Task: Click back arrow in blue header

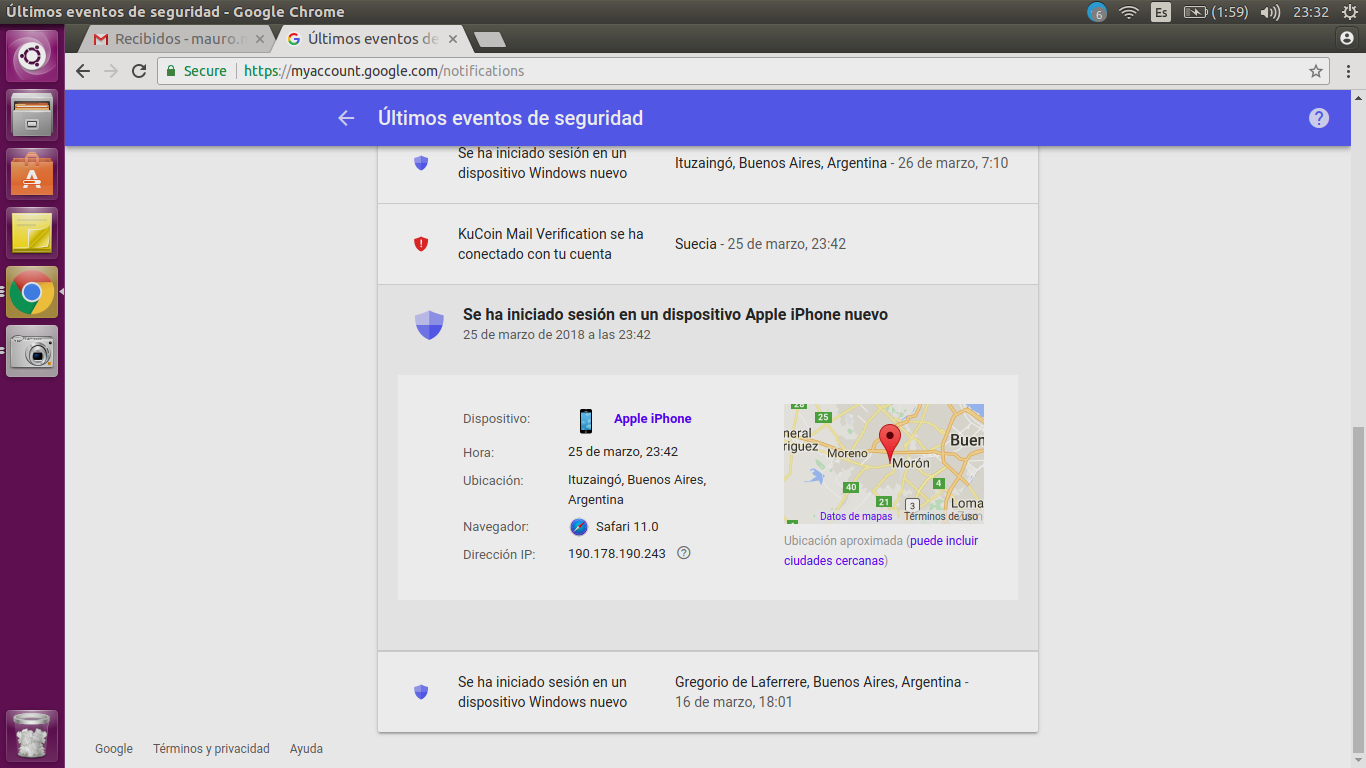Action: point(346,118)
